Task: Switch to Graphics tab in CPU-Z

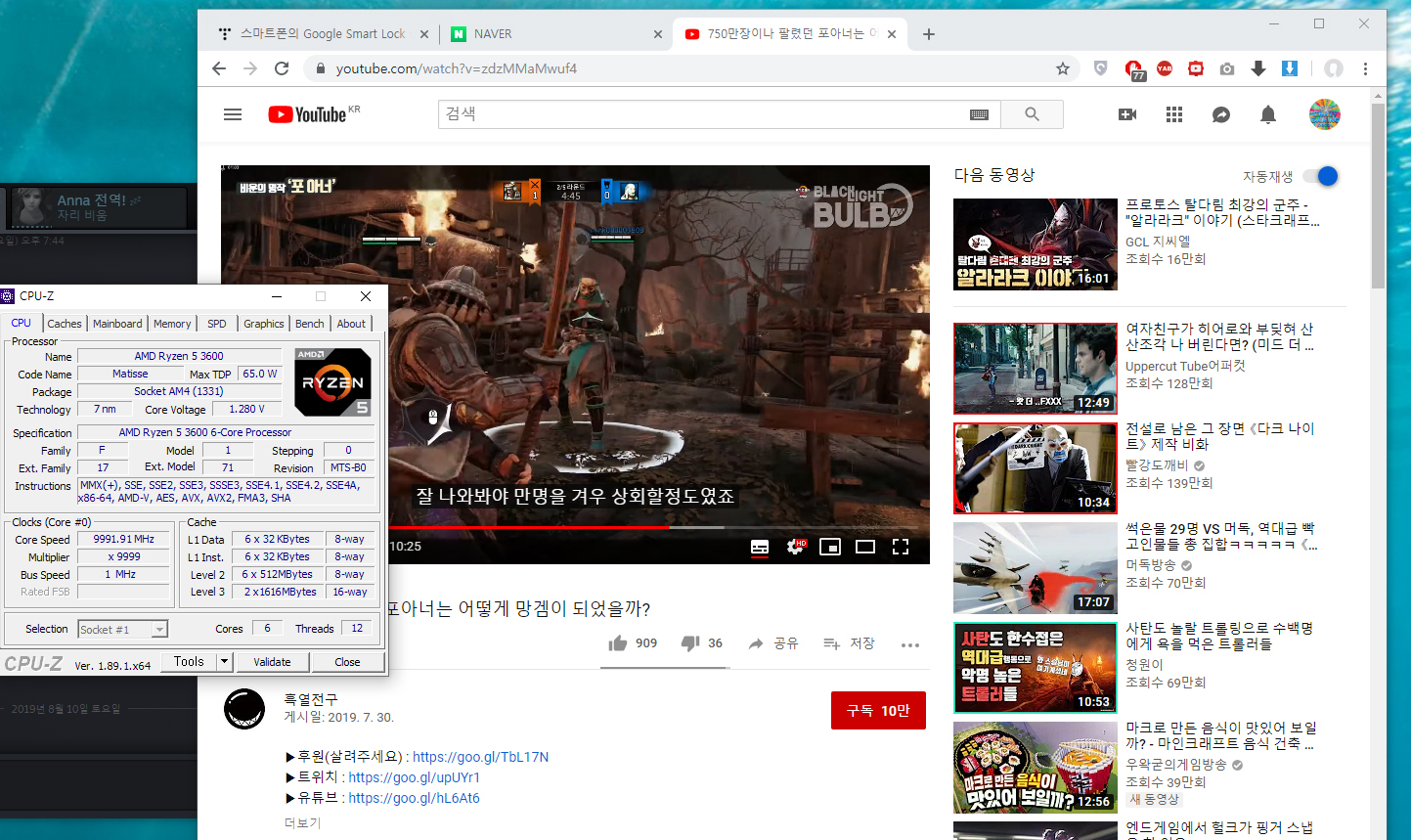Action: tap(264, 324)
